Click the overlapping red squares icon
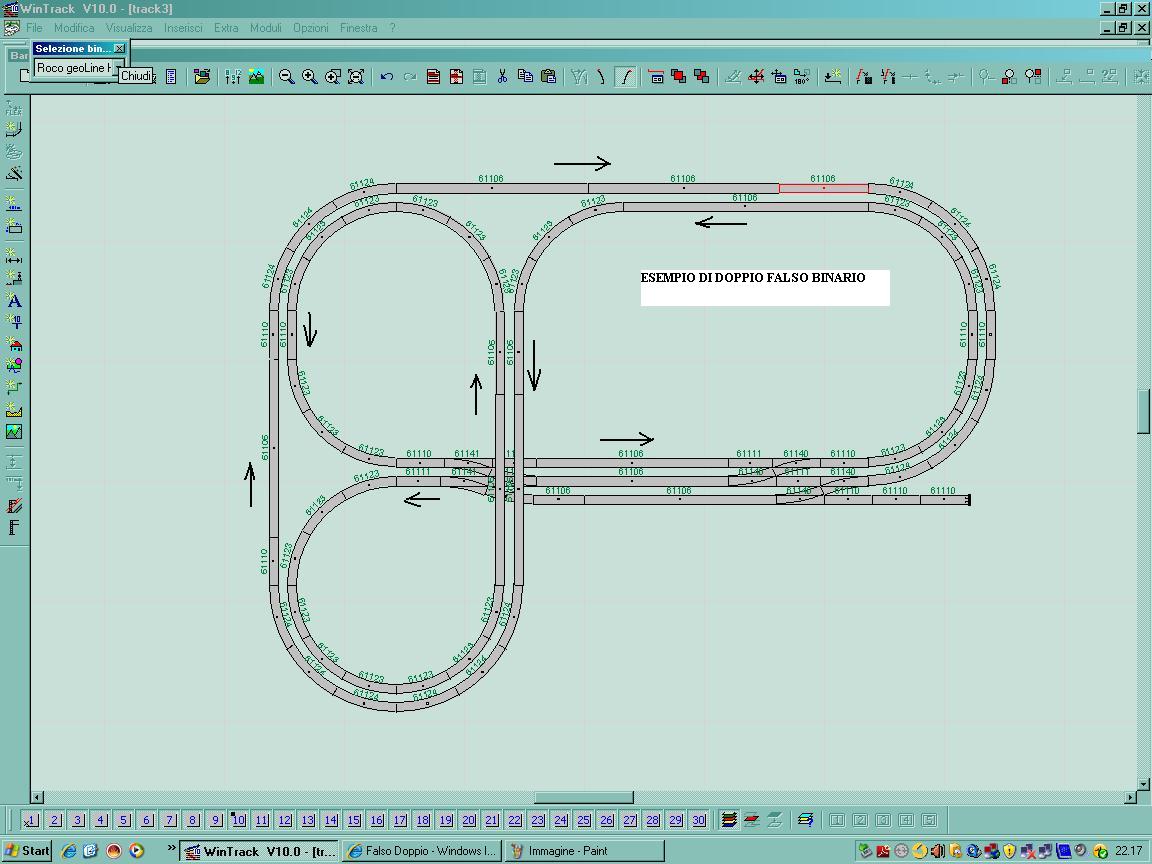This screenshot has height=864, width=1152. 679,76
